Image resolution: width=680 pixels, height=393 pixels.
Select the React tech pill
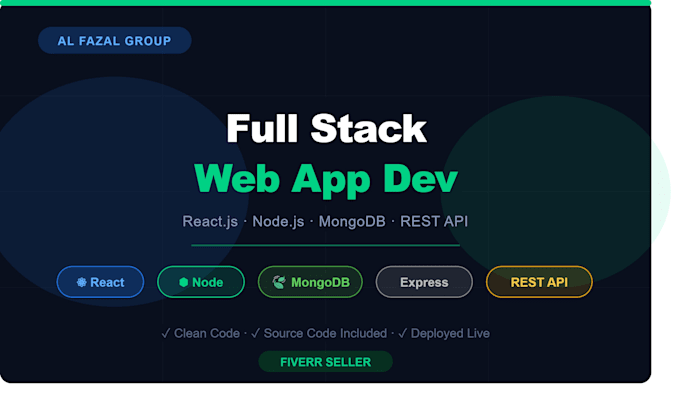[x=100, y=282]
